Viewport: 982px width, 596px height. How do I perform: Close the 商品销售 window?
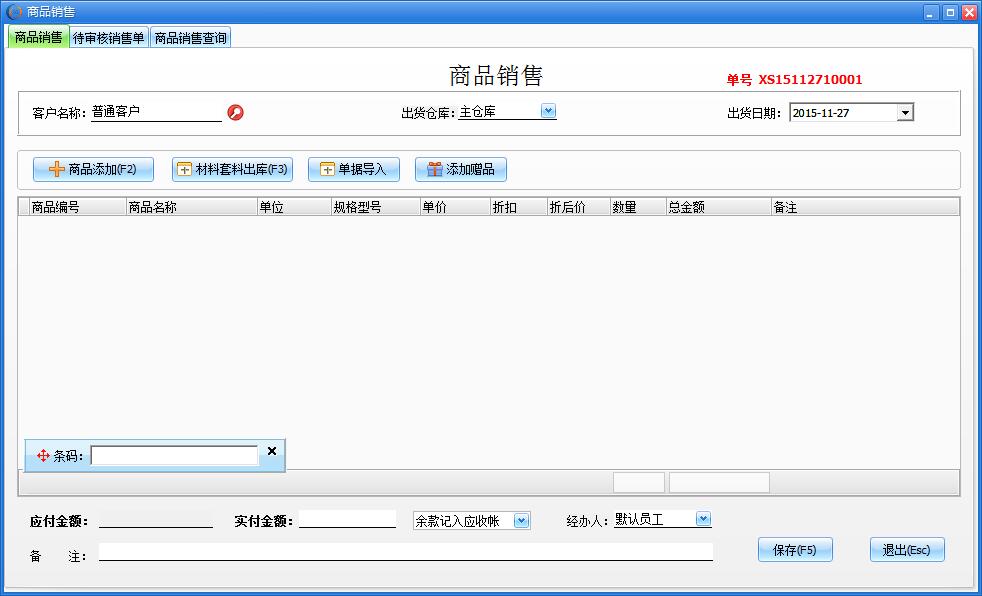pyautogui.click(x=969, y=12)
